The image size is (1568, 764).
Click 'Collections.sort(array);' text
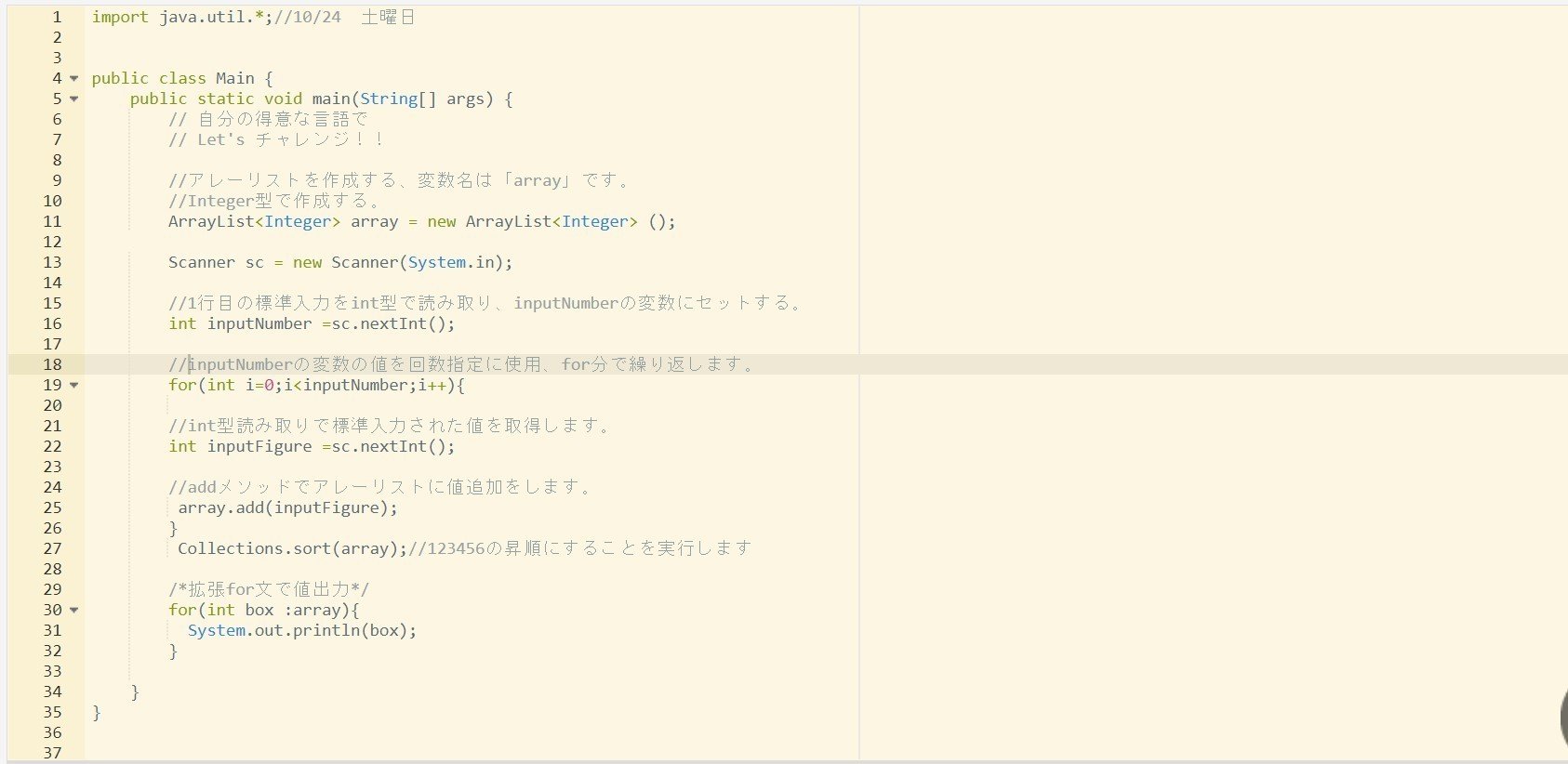(x=293, y=549)
